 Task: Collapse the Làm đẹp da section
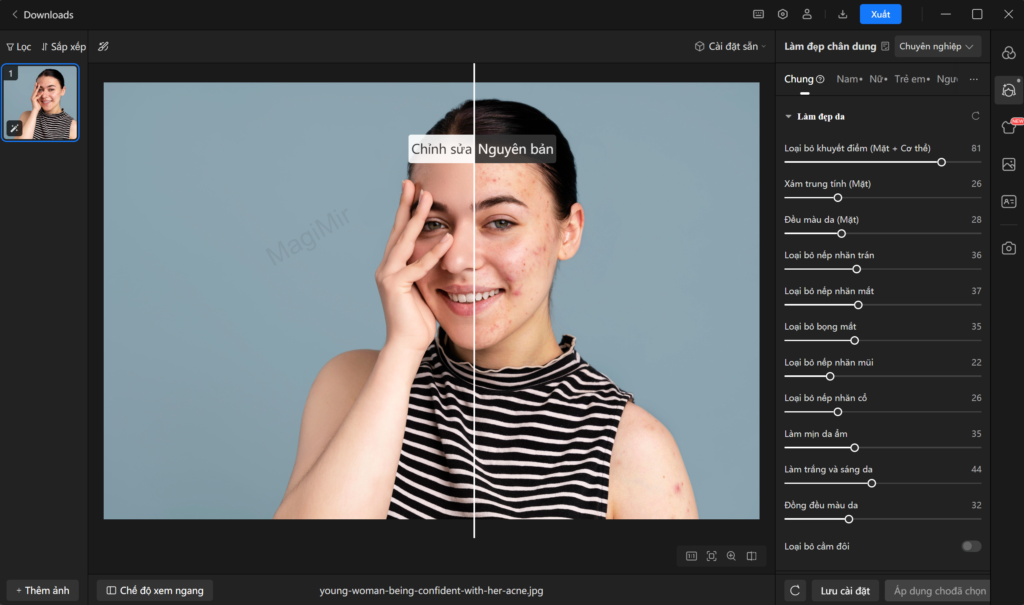tap(788, 116)
